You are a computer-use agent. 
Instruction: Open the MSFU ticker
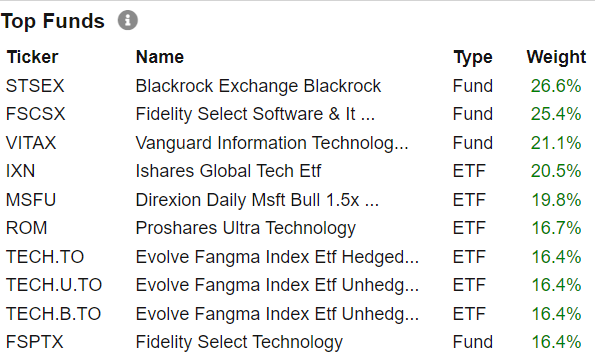point(31,200)
